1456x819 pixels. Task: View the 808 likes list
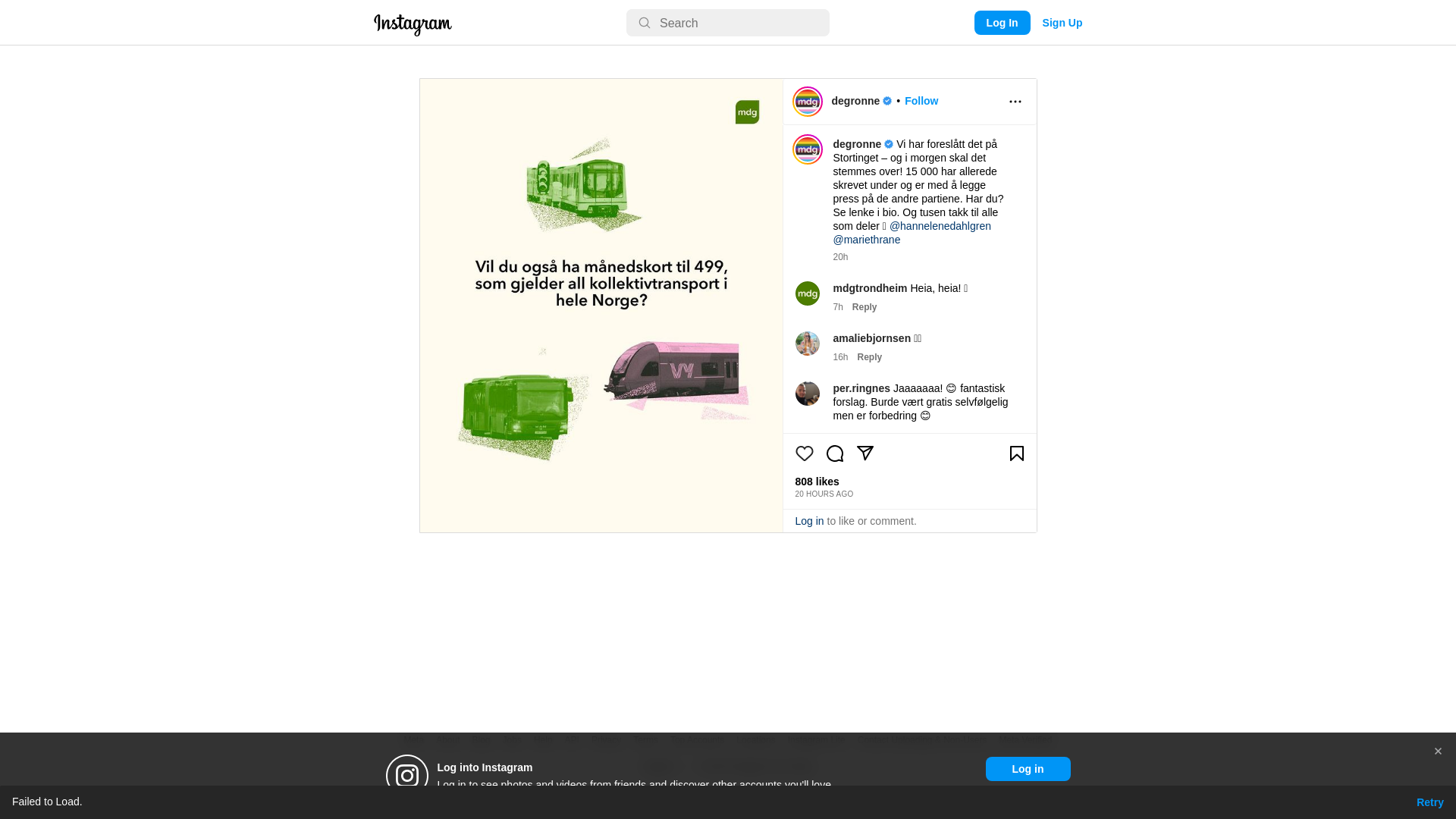tap(817, 482)
